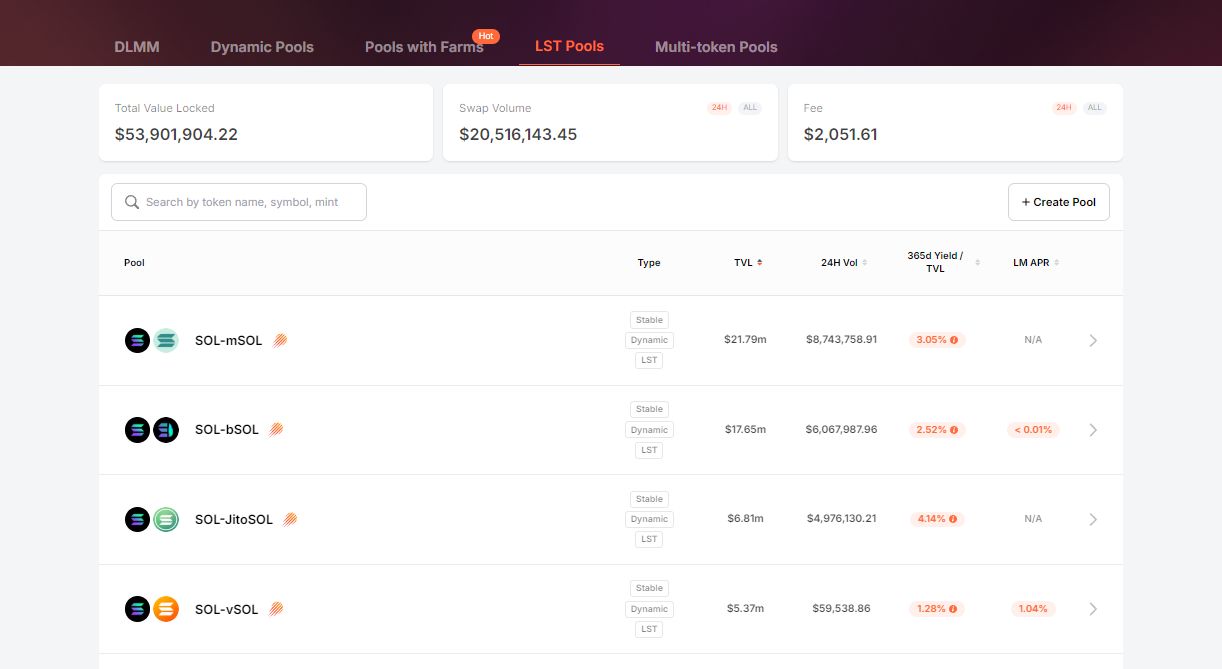Click the meteor icon beside SOL-bSOL
The width and height of the screenshot is (1222, 669).
click(276, 429)
